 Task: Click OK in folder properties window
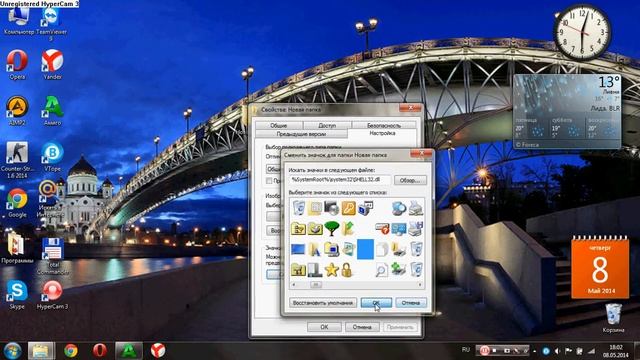tap(324, 327)
